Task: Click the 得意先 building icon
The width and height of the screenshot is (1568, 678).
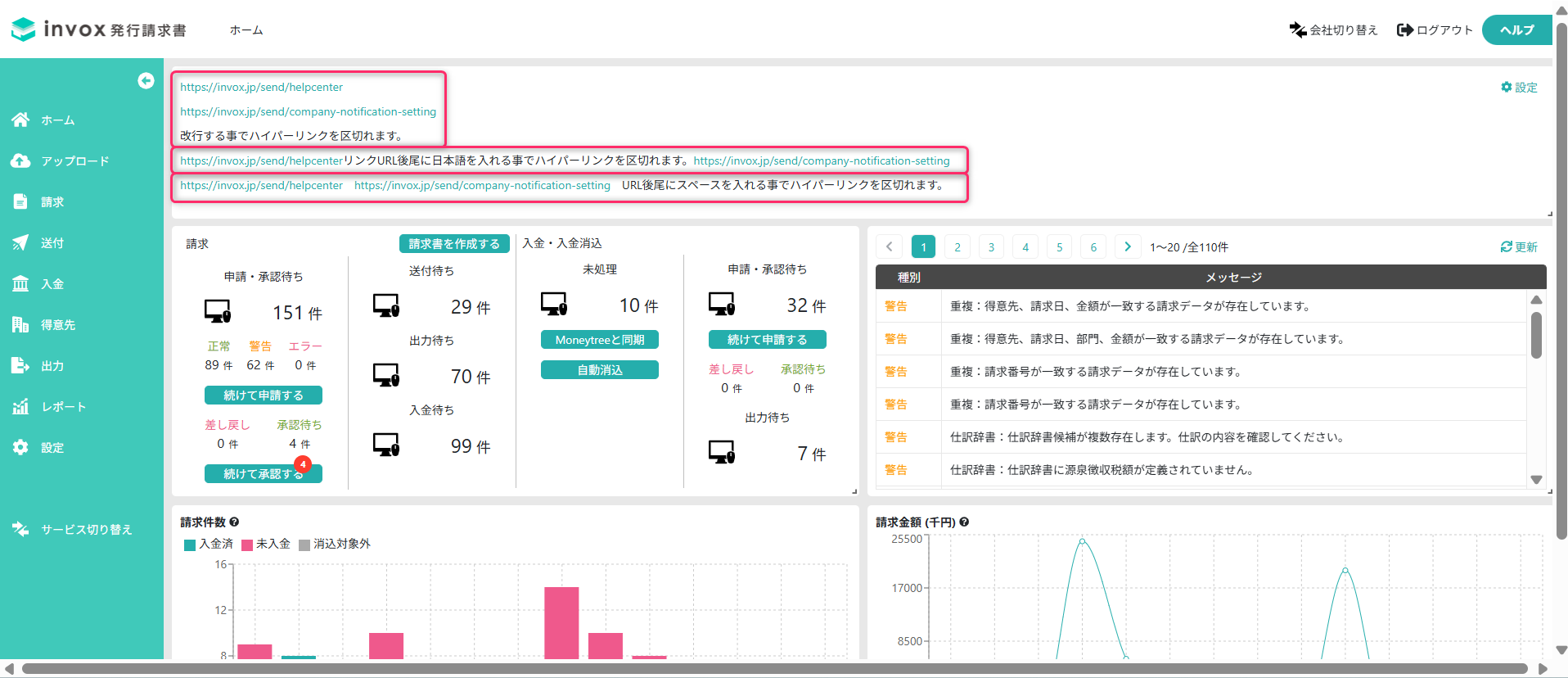Action: click(20, 325)
